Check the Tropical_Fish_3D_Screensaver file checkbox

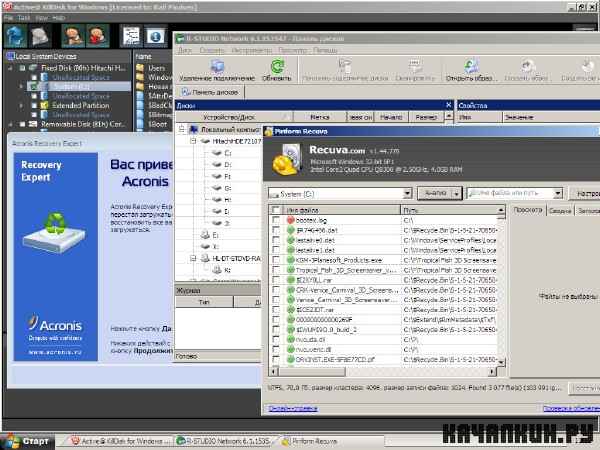coord(276,270)
